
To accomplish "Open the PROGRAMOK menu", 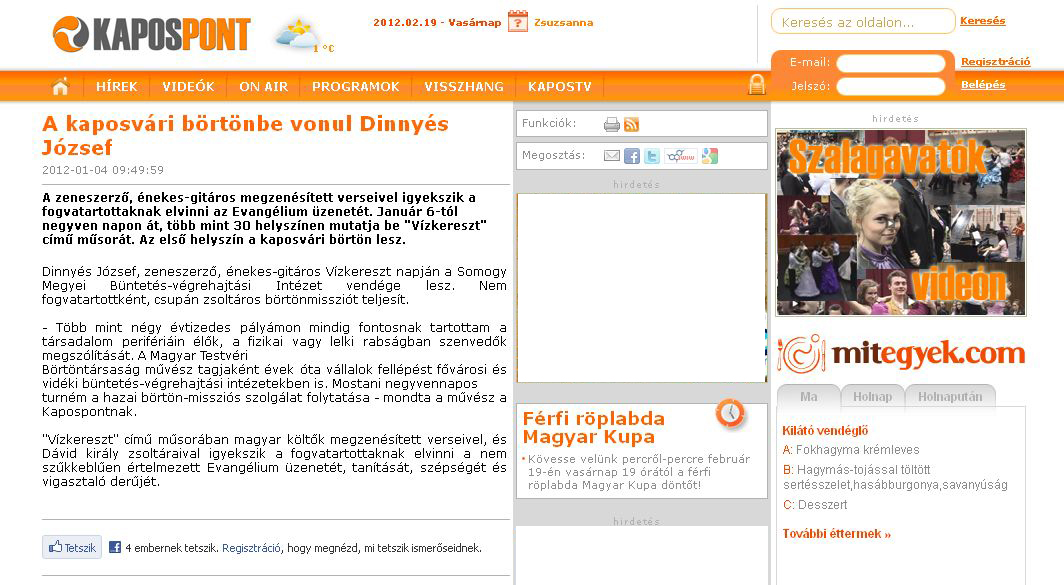I will coord(356,87).
